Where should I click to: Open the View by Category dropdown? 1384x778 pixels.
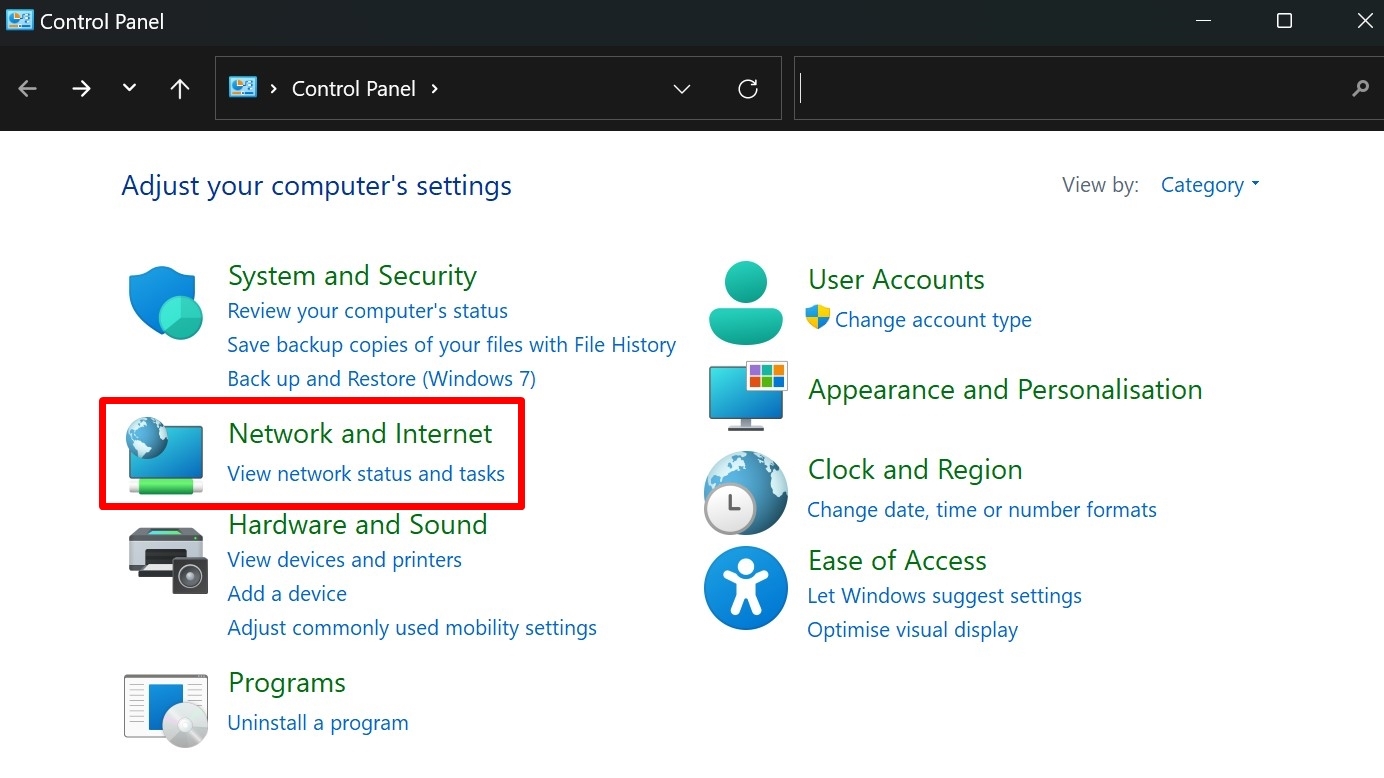(1210, 185)
